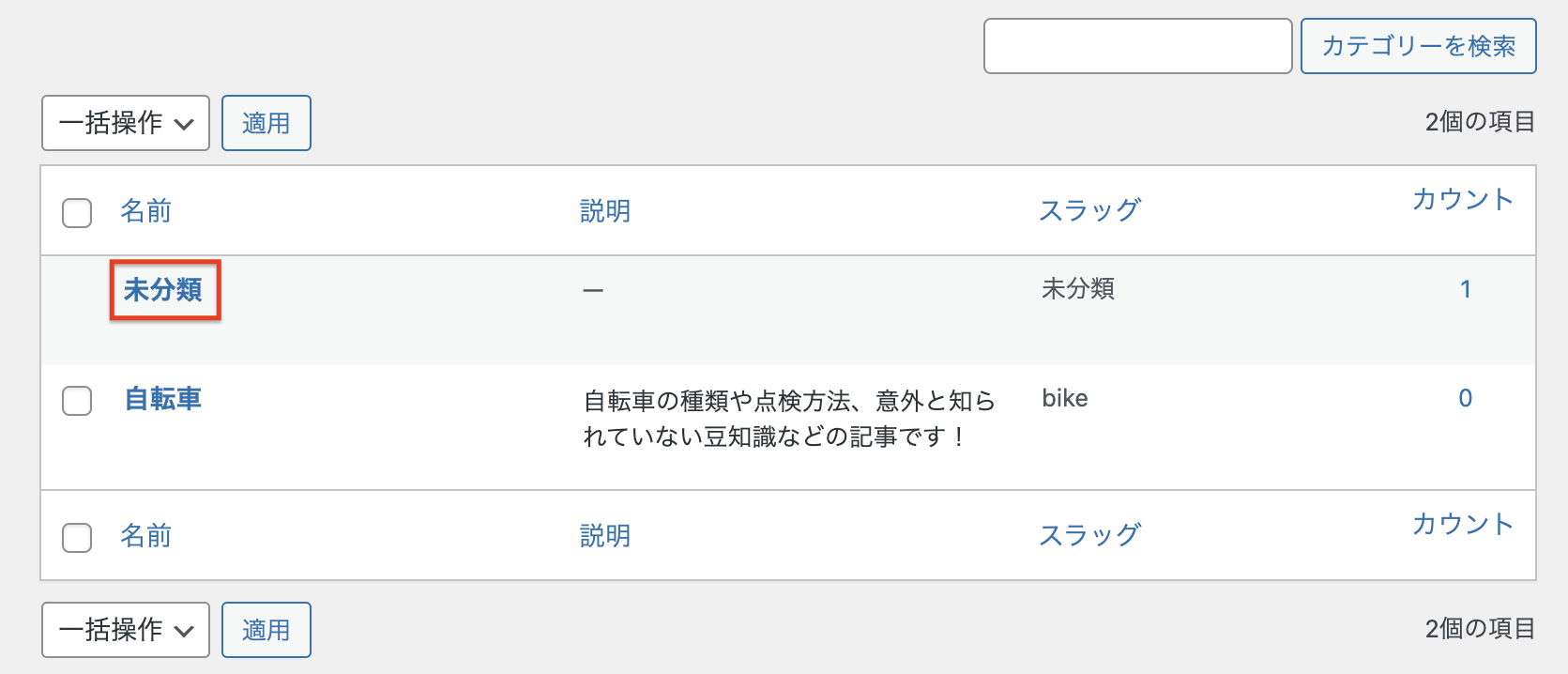Click footer 名前 column header
This screenshot has width=1568, height=674.
click(x=145, y=536)
